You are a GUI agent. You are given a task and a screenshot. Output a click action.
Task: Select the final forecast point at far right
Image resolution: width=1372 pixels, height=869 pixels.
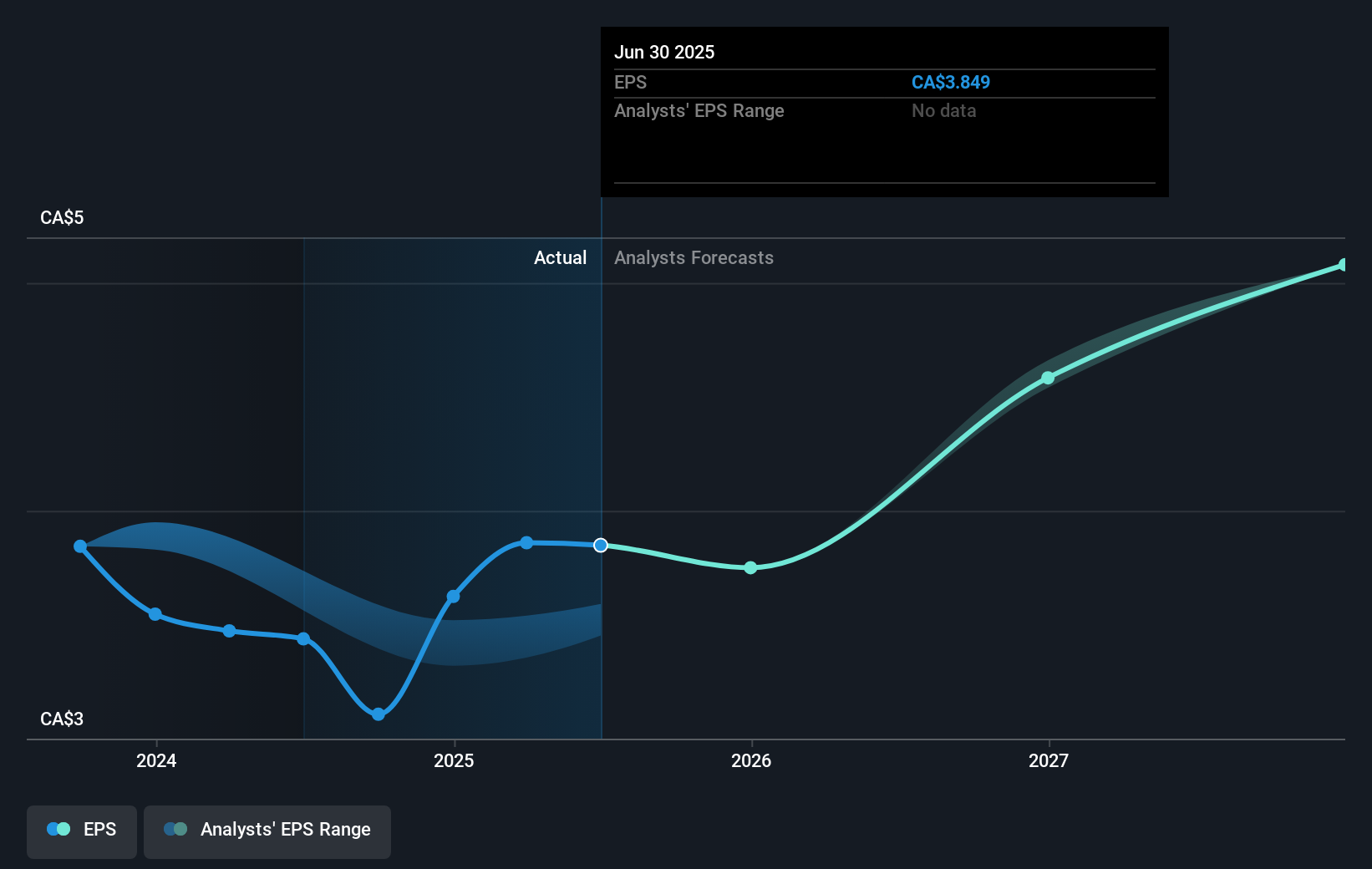[x=1344, y=265]
